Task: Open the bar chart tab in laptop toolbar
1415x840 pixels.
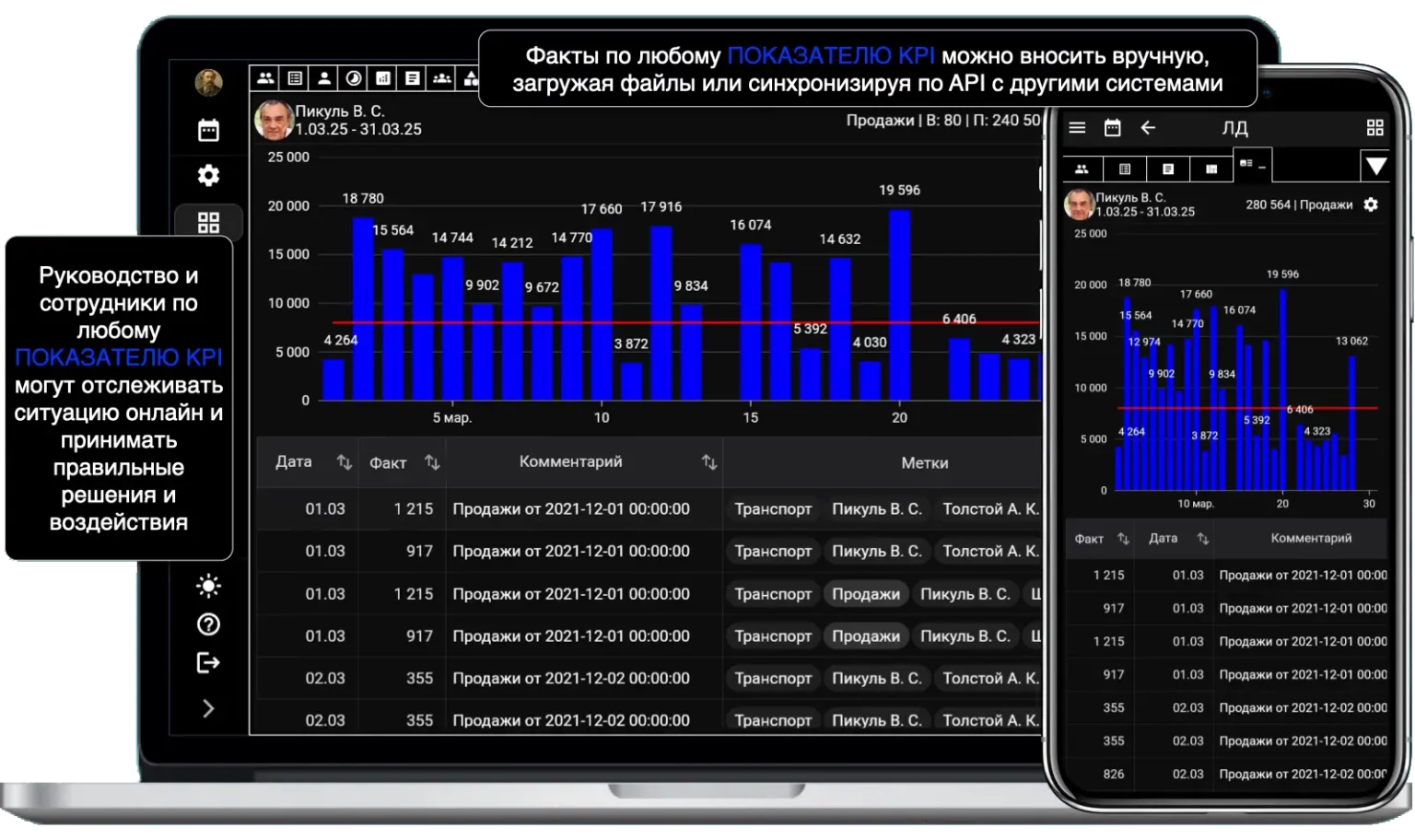Action: pyautogui.click(x=383, y=78)
